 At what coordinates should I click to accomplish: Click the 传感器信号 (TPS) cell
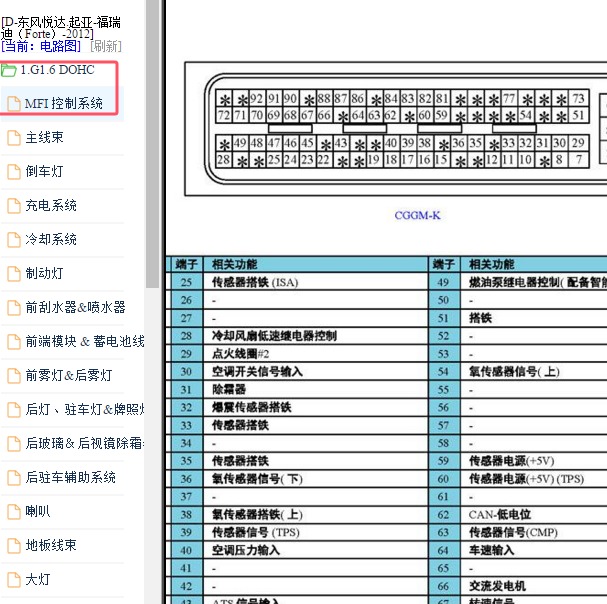point(315,533)
